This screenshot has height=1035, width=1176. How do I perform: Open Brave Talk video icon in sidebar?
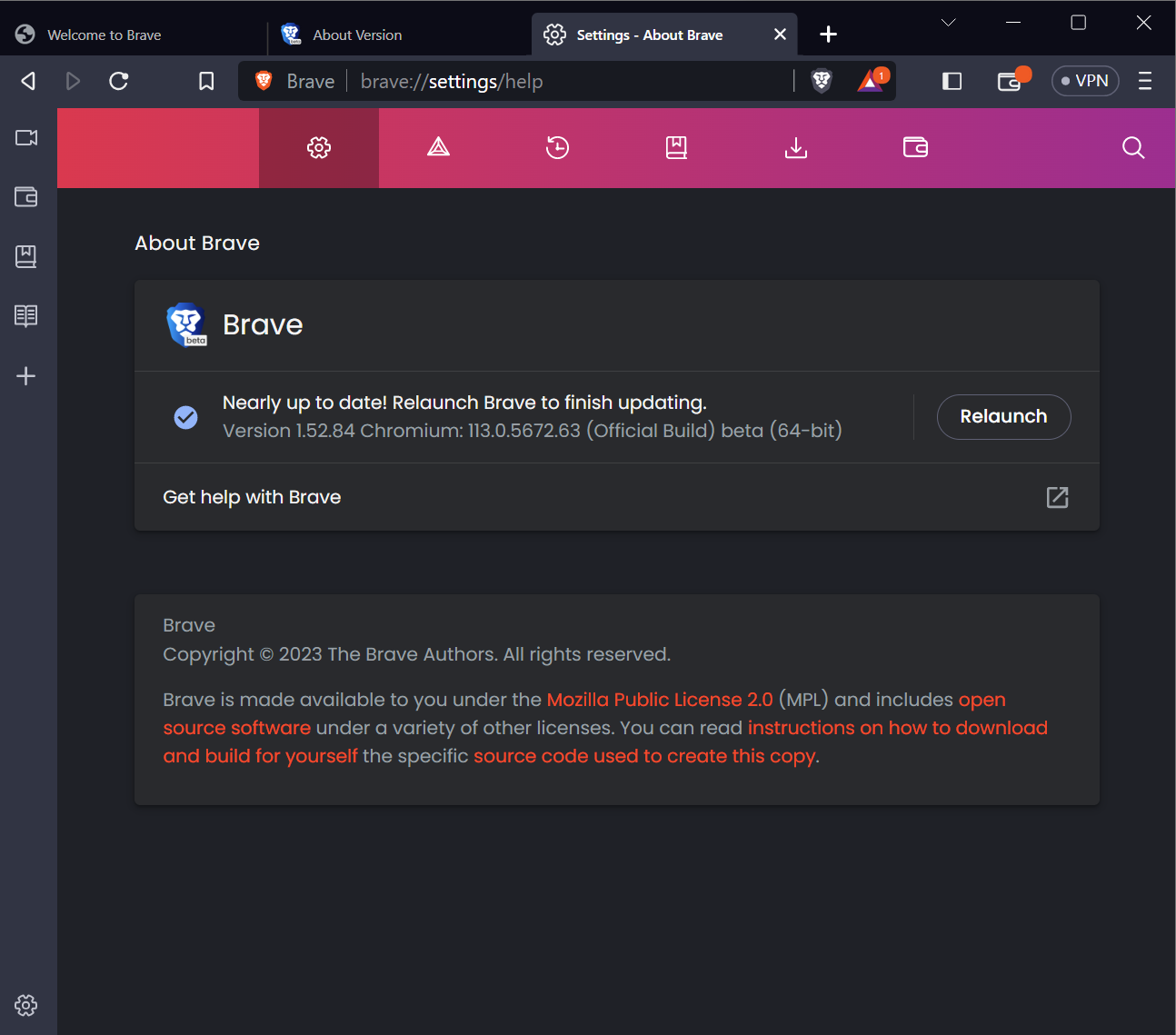click(x=26, y=137)
